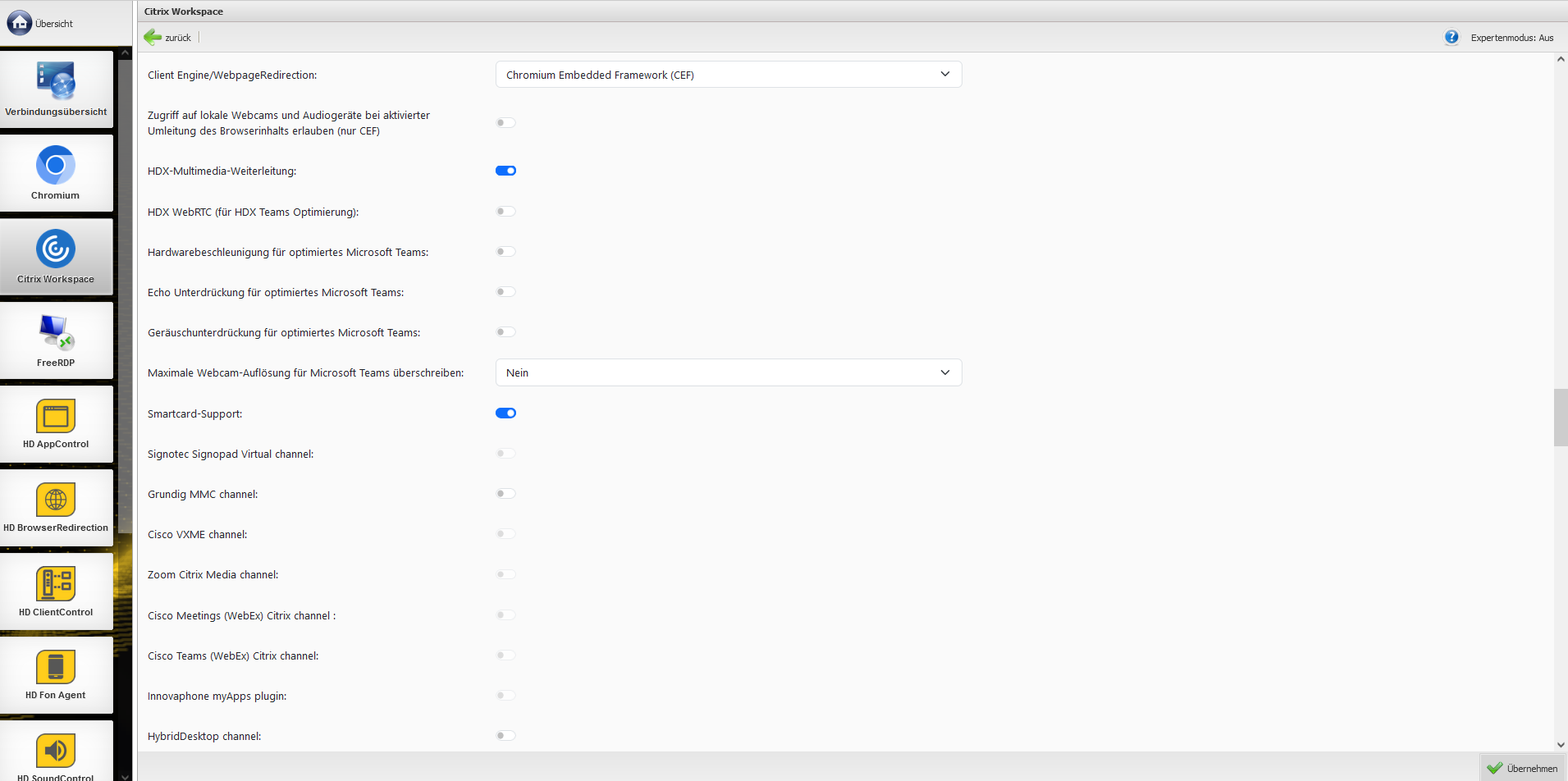Toggle Cisco Meetings (WebEx) Citrix channel
The image size is (1568, 781).
[x=505, y=615]
